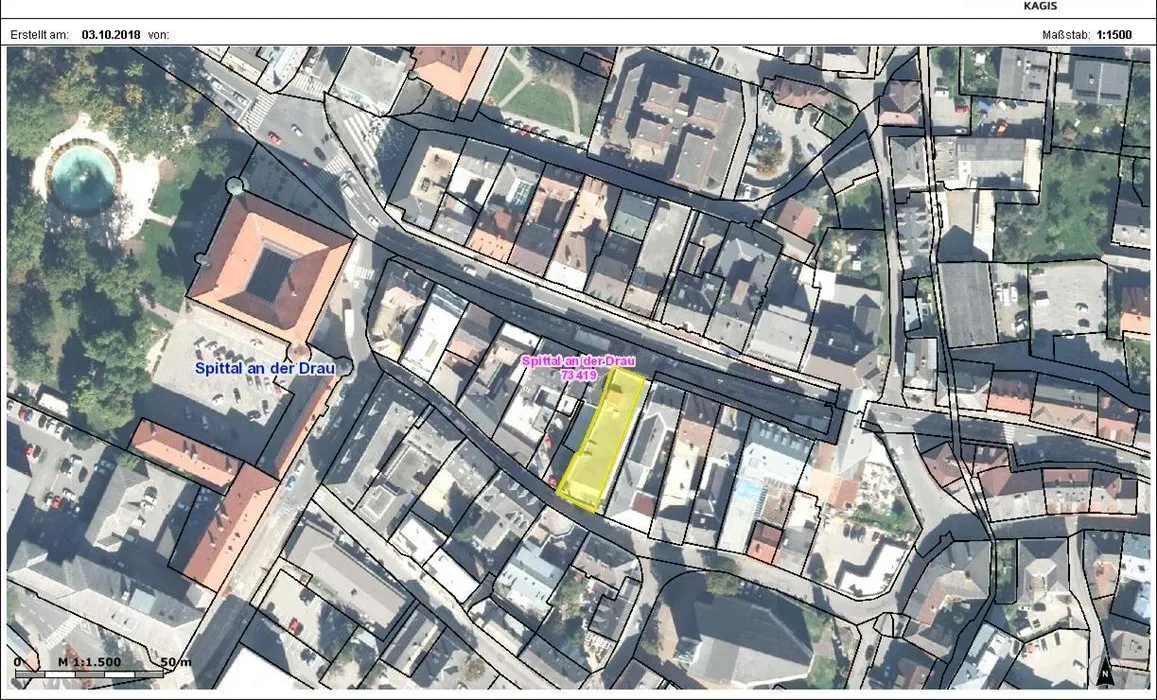The height and width of the screenshot is (700, 1157).
Task: Click the blue Spittal an der Drau label
Action: [x=264, y=368]
